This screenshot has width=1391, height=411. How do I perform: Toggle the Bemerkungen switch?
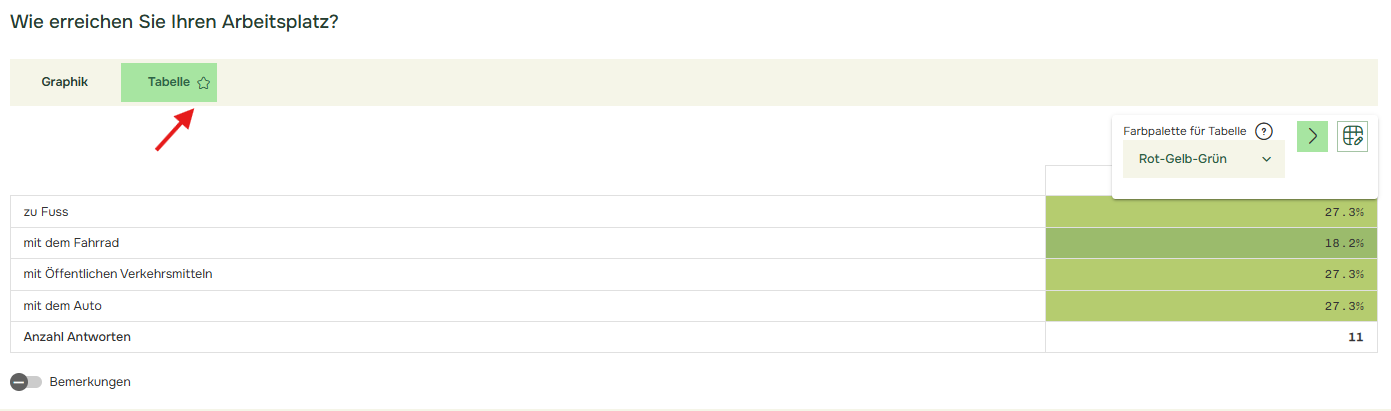tap(26, 382)
